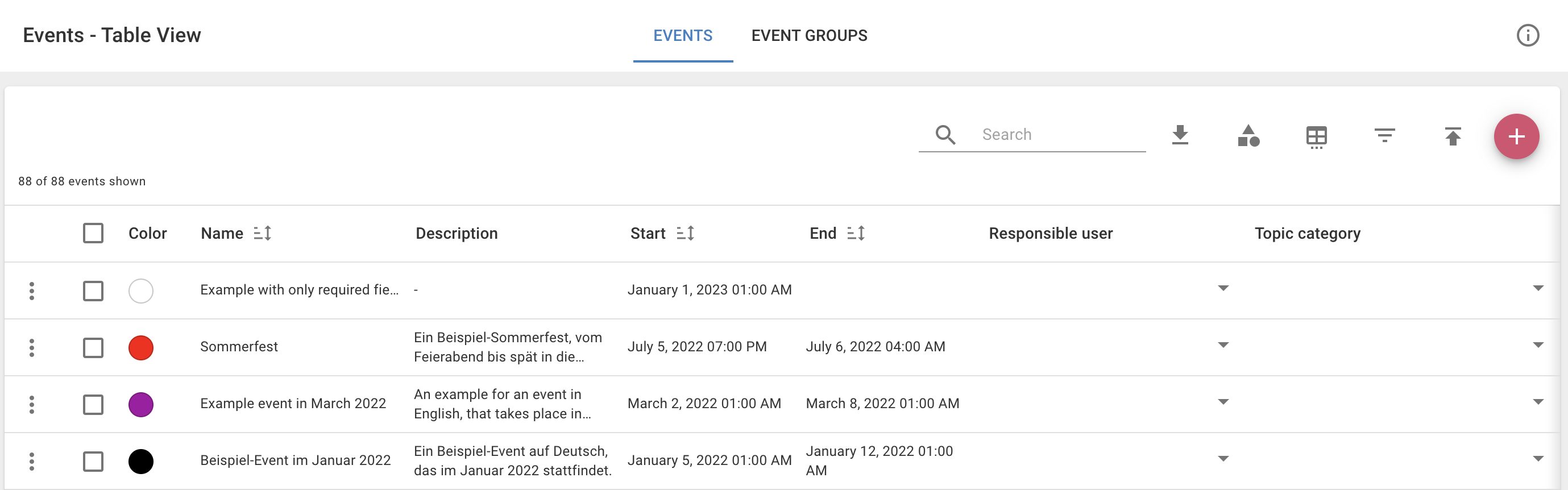1568x490 pixels.
Task: Click the Description column header
Action: coord(457,233)
